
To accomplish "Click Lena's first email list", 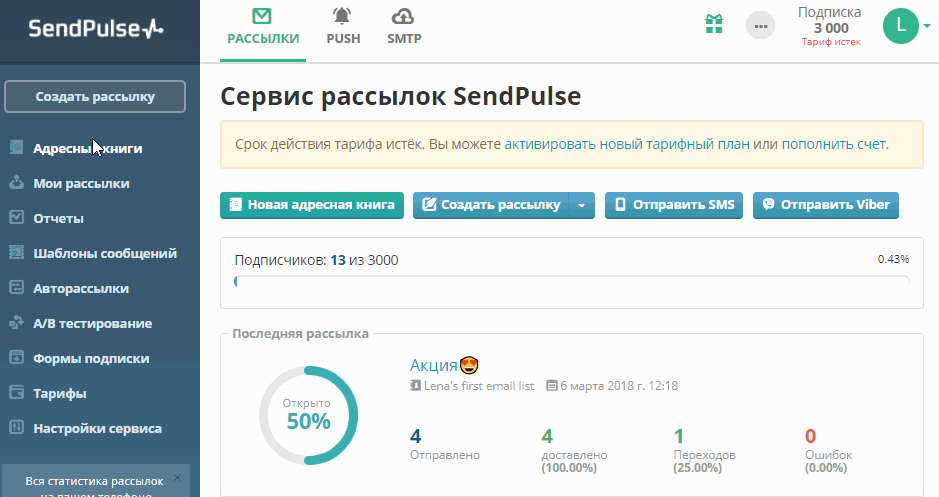I will (x=479, y=386).
